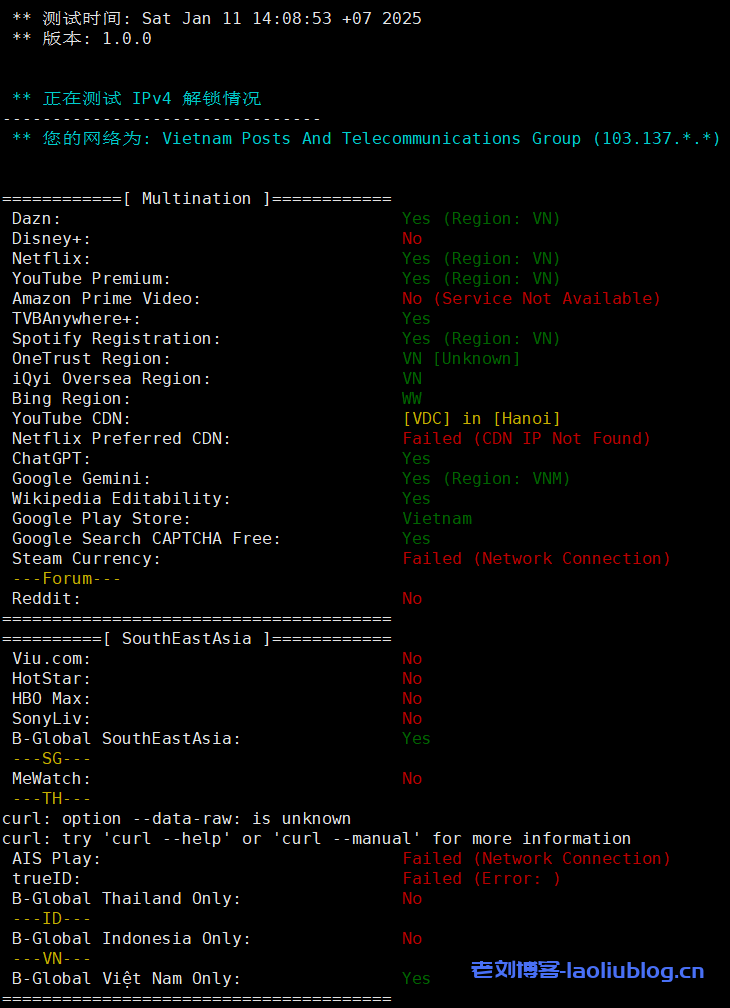Select the Disney+ "No" result text
The width and height of the screenshot is (730, 1008).
[x=412, y=239]
